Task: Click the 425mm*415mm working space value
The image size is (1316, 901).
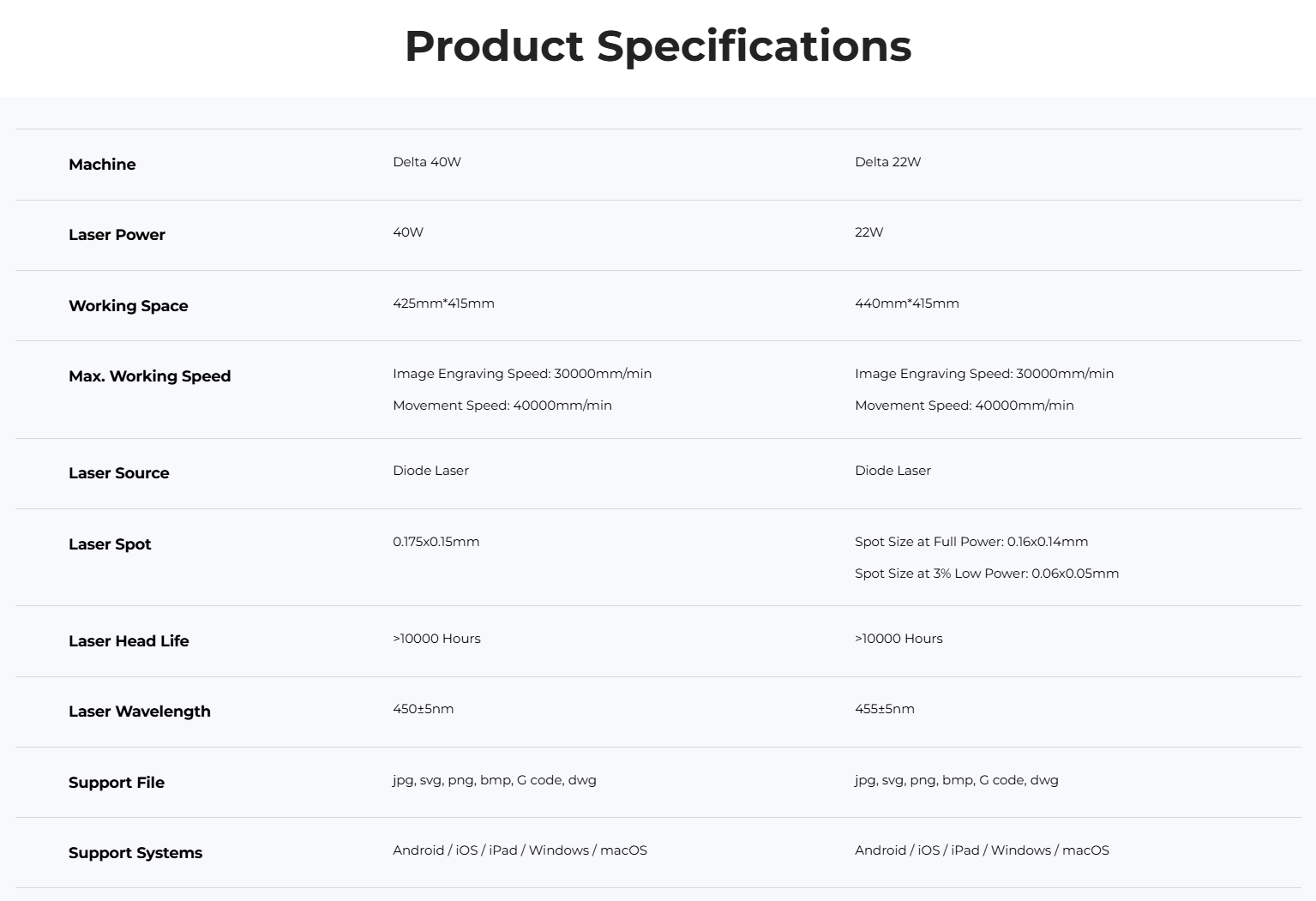Action: [443, 303]
